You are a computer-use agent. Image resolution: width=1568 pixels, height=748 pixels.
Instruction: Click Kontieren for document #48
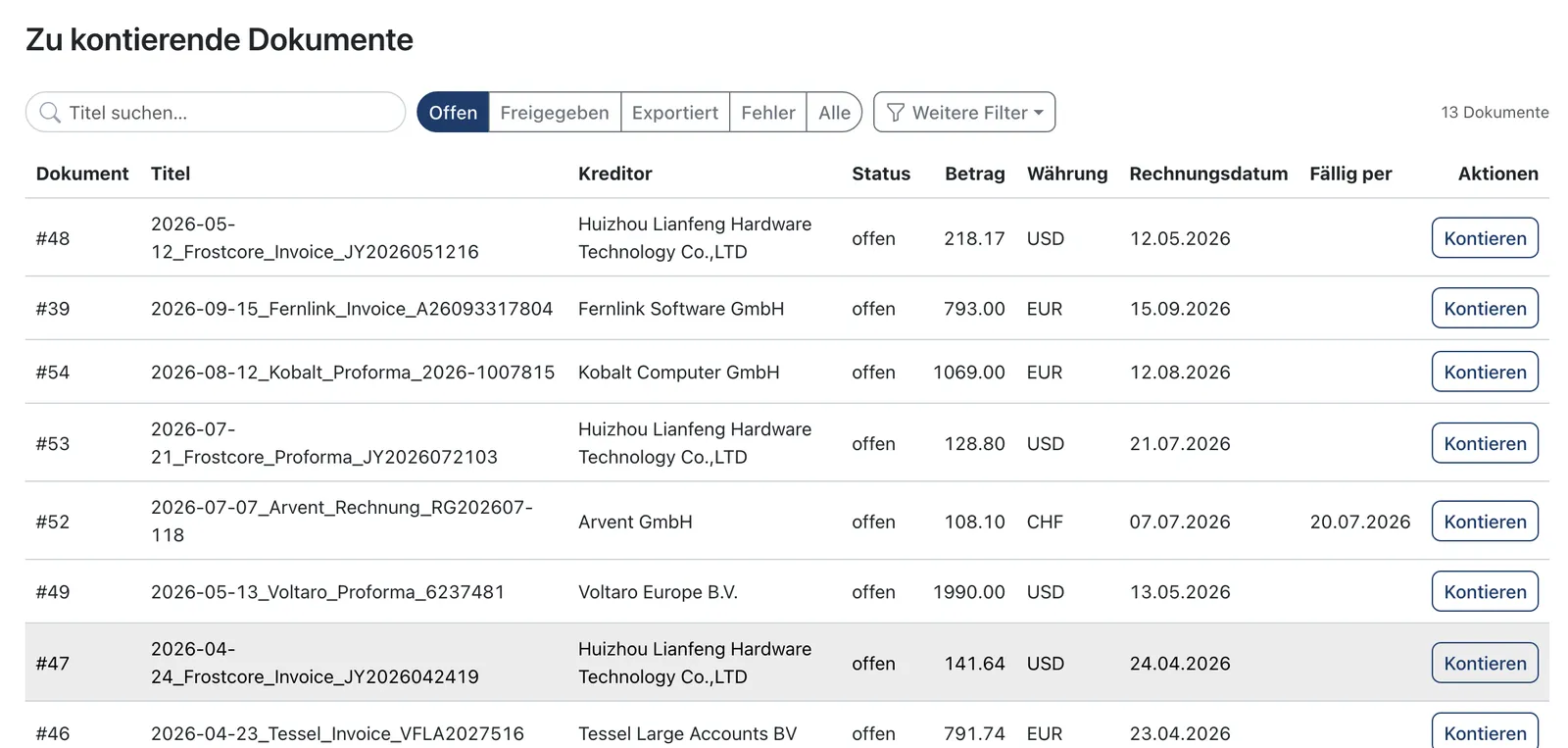click(x=1485, y=238)
